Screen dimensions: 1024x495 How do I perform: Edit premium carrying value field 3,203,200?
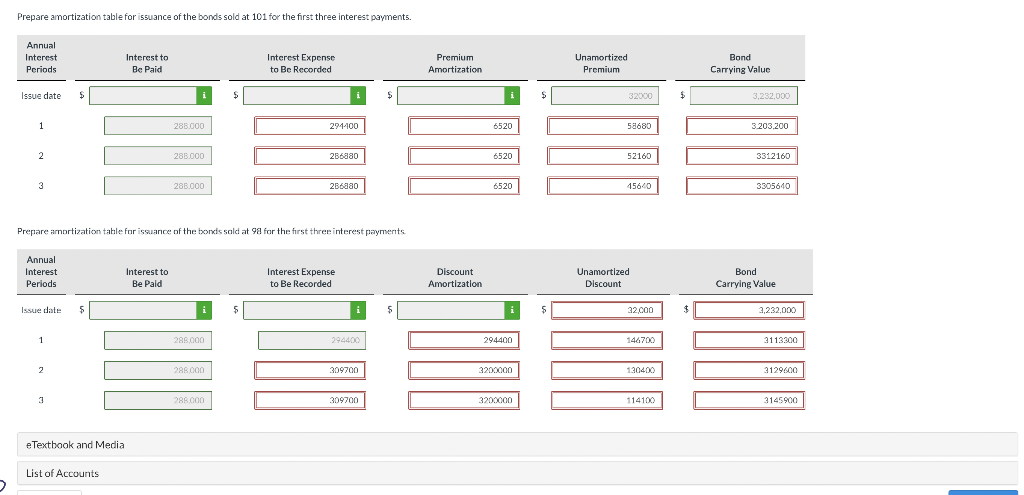[x=742, y=126]
